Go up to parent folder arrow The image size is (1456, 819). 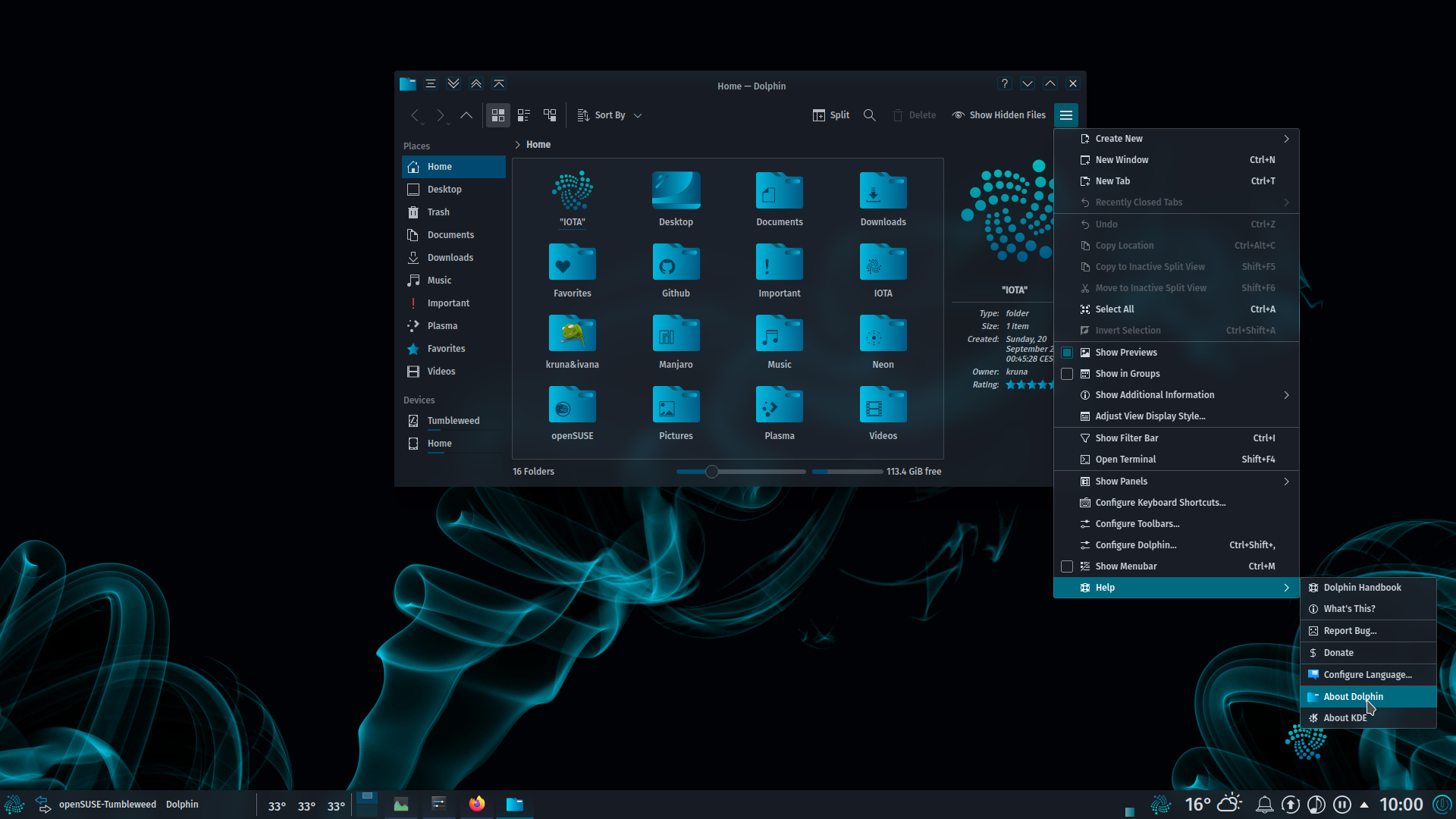(466, 115)
